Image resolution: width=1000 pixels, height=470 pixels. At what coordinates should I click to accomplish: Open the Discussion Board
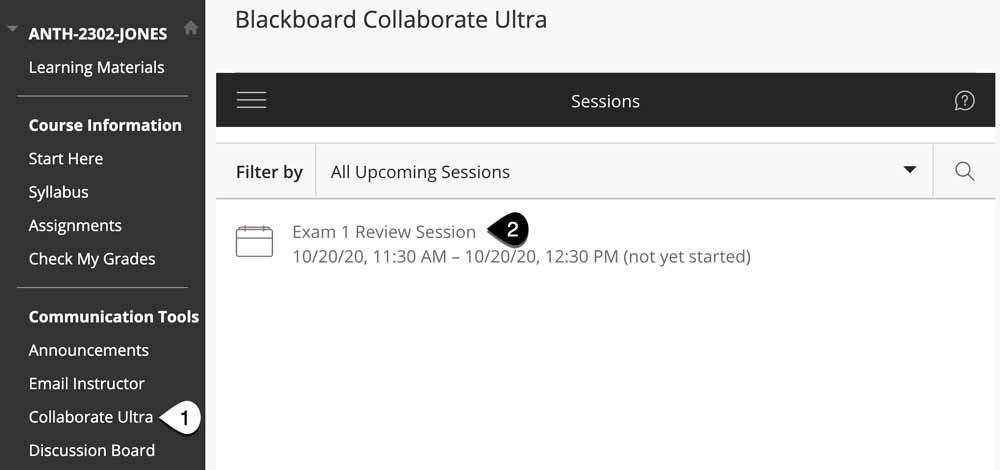click(x=92, y=450)
